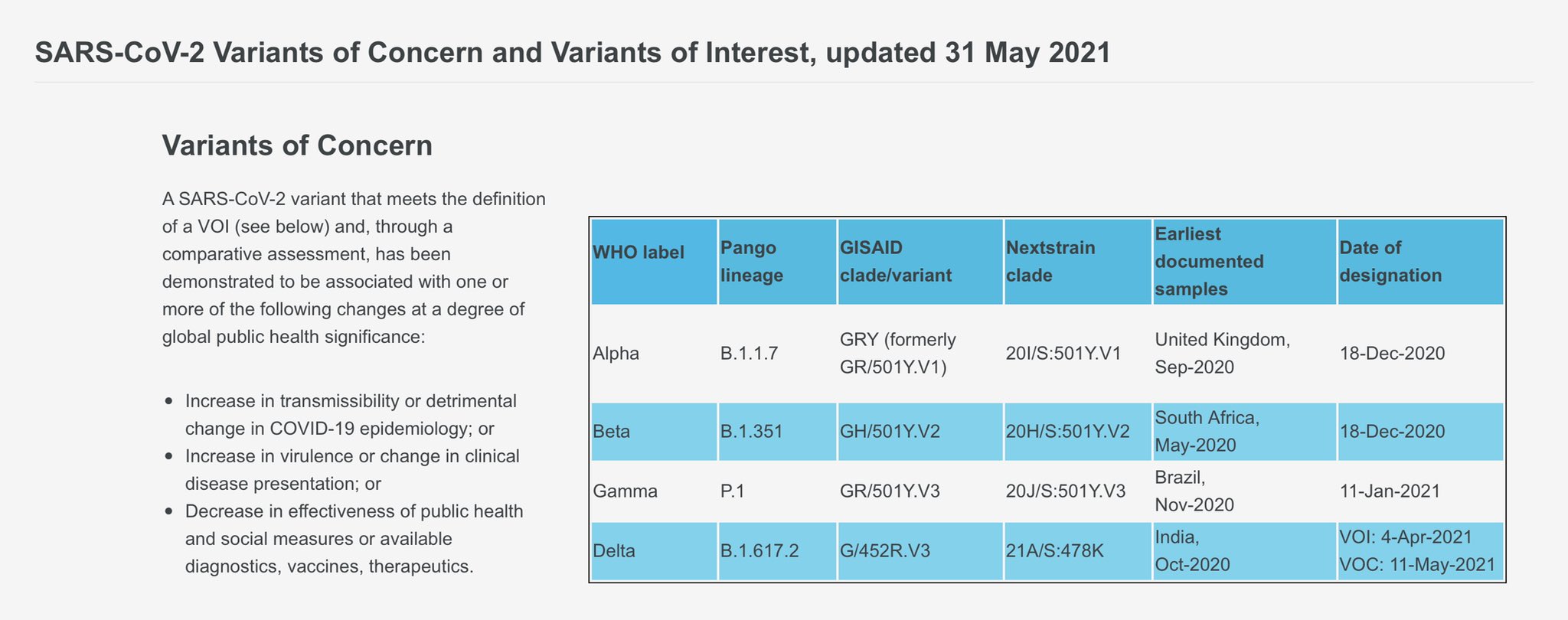Select the "Earliest documented samples" header
The height and width of the screenshot is (620, 1568).
click(1210, 262)
